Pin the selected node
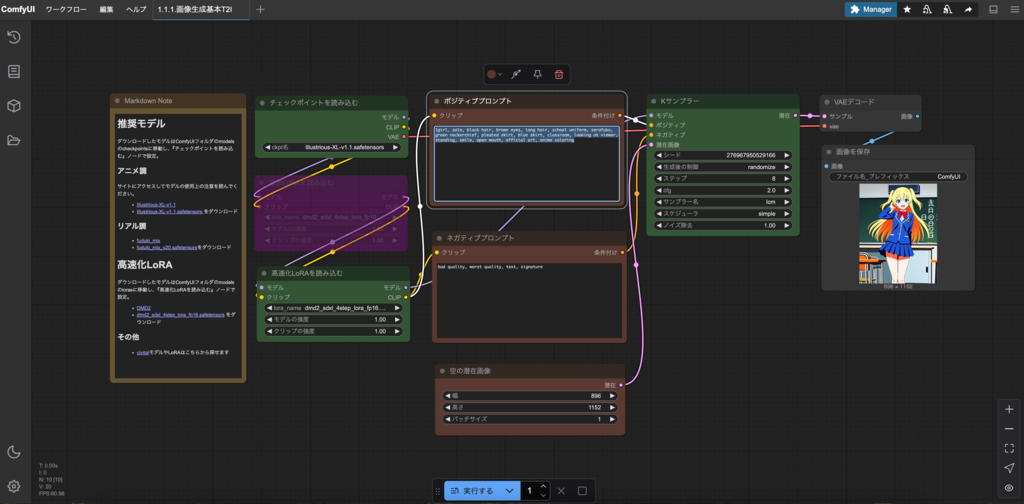This screenshot has width=1024, height=504. click(537, 74)
